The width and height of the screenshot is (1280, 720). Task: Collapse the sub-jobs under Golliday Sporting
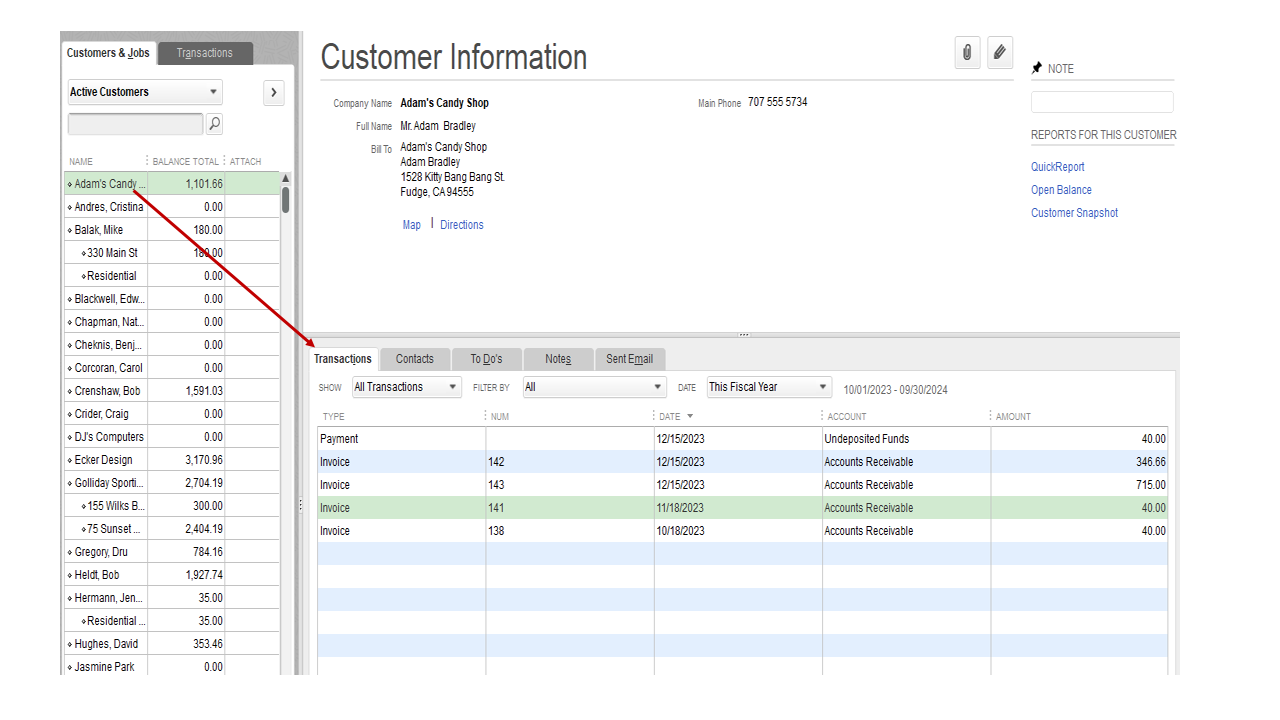68,482
